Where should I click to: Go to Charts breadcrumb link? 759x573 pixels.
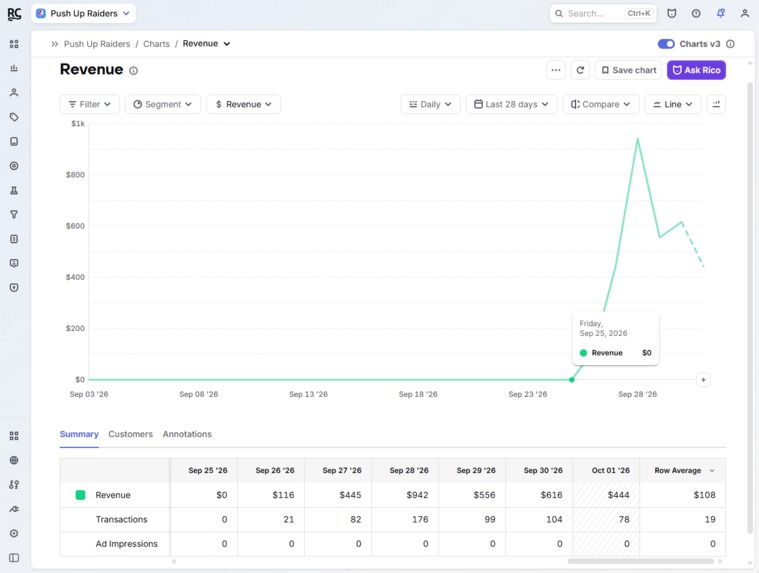tap(156, 44)
